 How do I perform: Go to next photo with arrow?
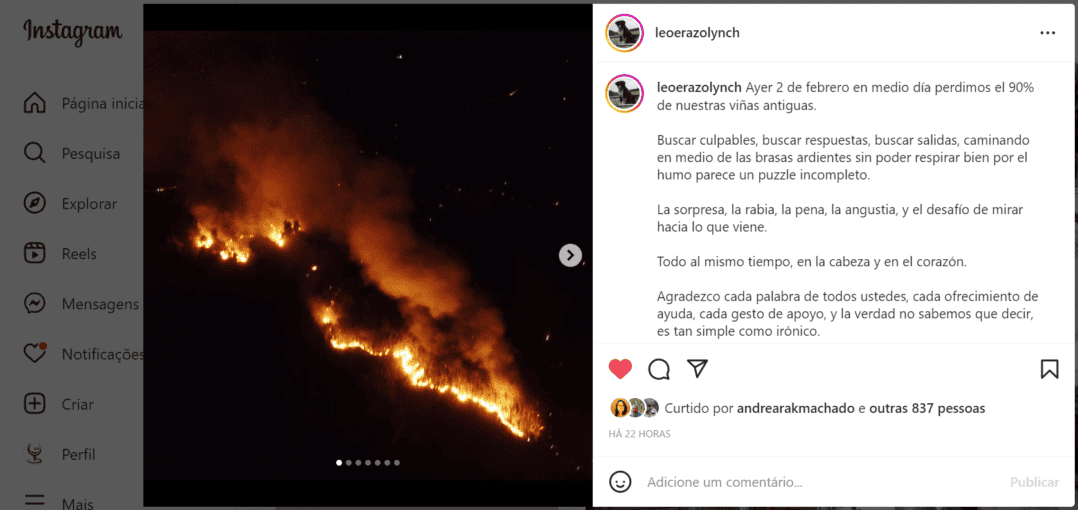click(x=570, y=256)
